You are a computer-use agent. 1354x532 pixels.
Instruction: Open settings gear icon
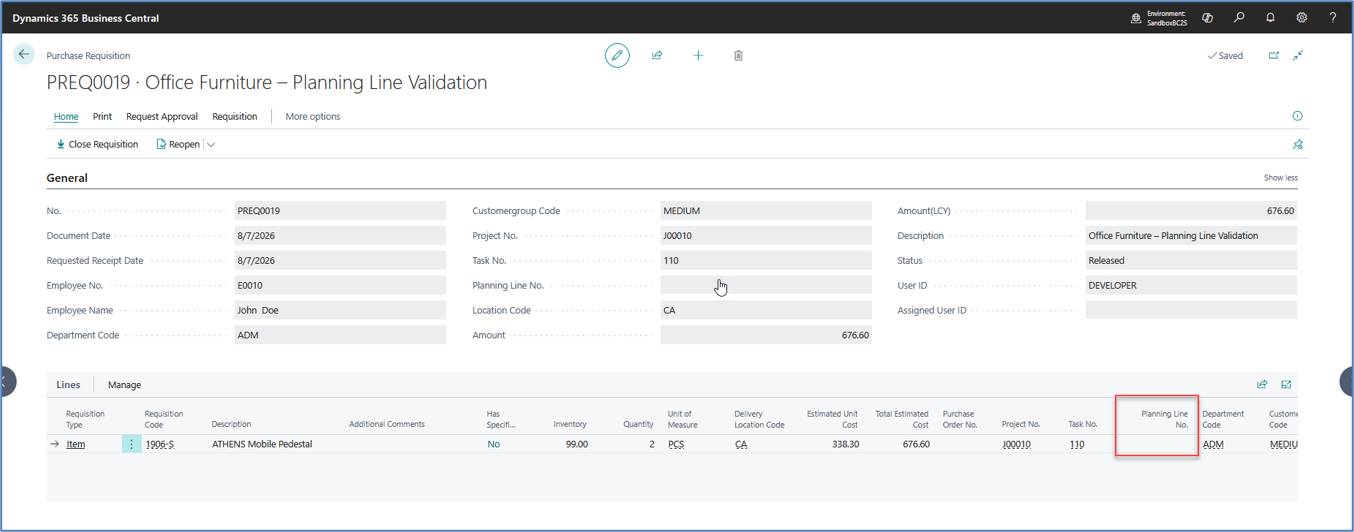1301,17
